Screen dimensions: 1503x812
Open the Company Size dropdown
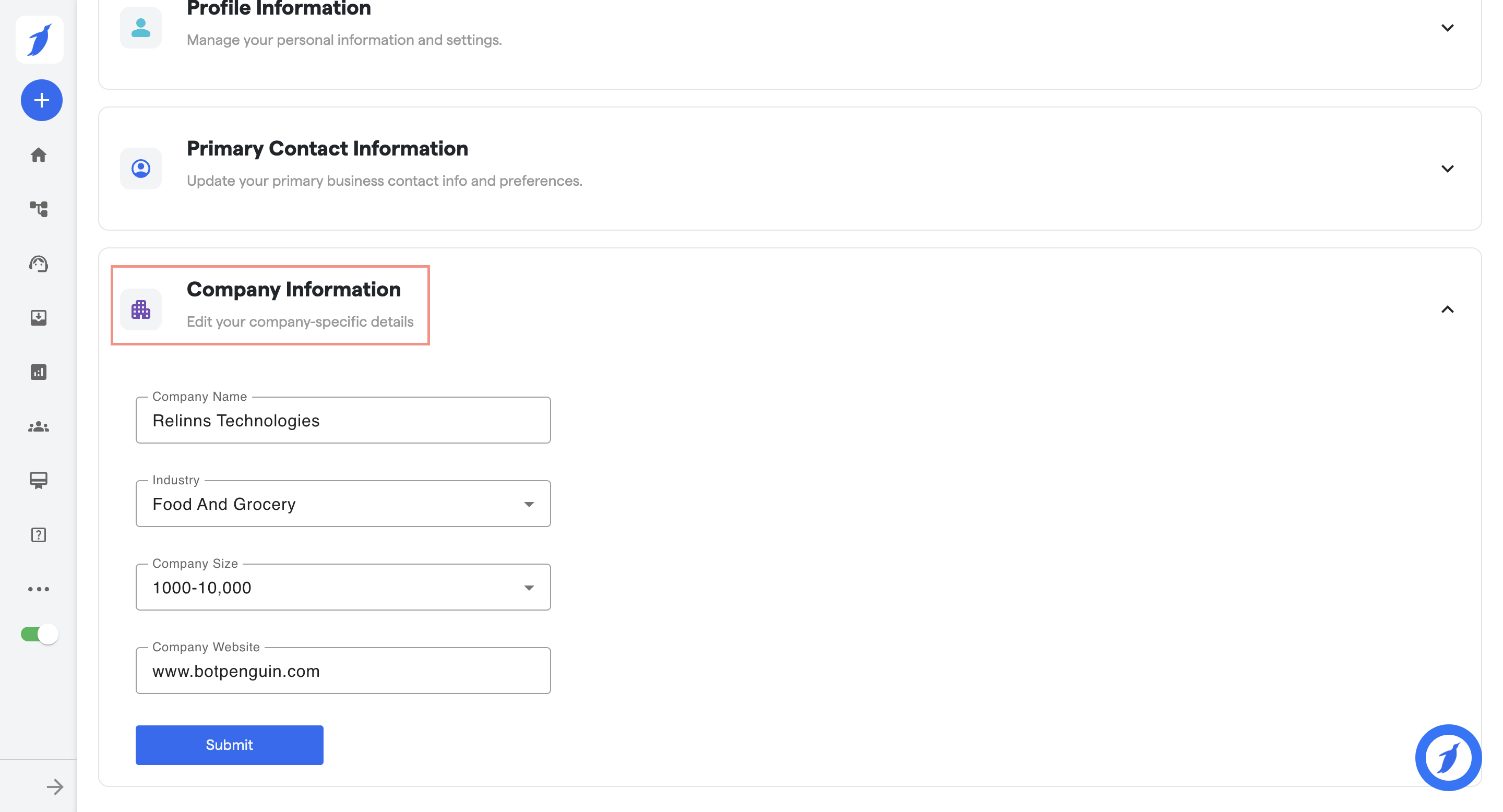coord(343,588)
